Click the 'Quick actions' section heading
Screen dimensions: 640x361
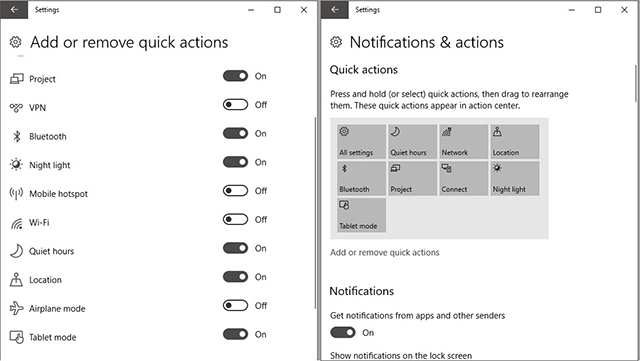pos(364,69)
